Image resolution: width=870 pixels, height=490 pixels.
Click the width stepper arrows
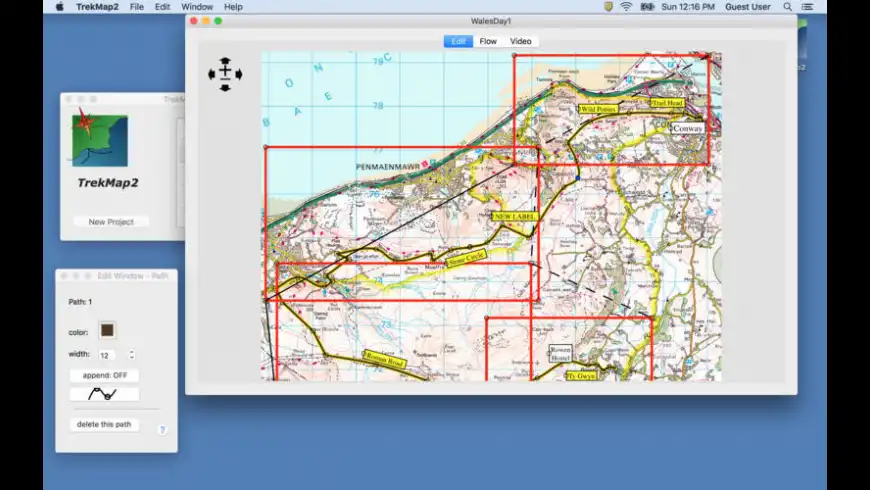tap(132, 354)
